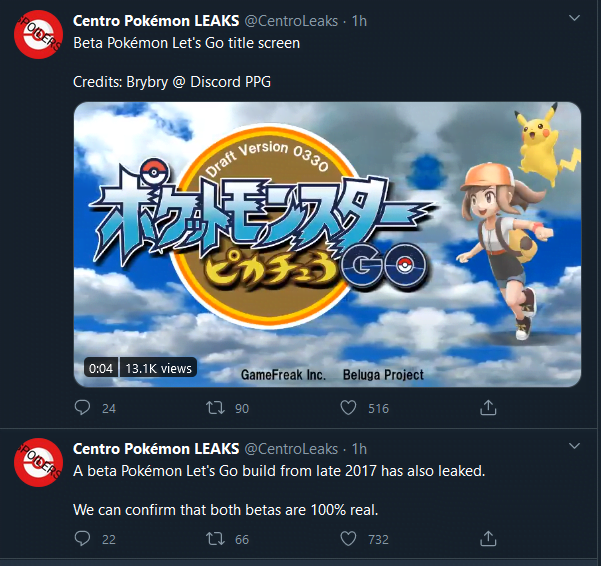Open Centro Pokémon LEAKS name on first tweet
Viewport: 601px width, 566px height.
click(156, 21)
